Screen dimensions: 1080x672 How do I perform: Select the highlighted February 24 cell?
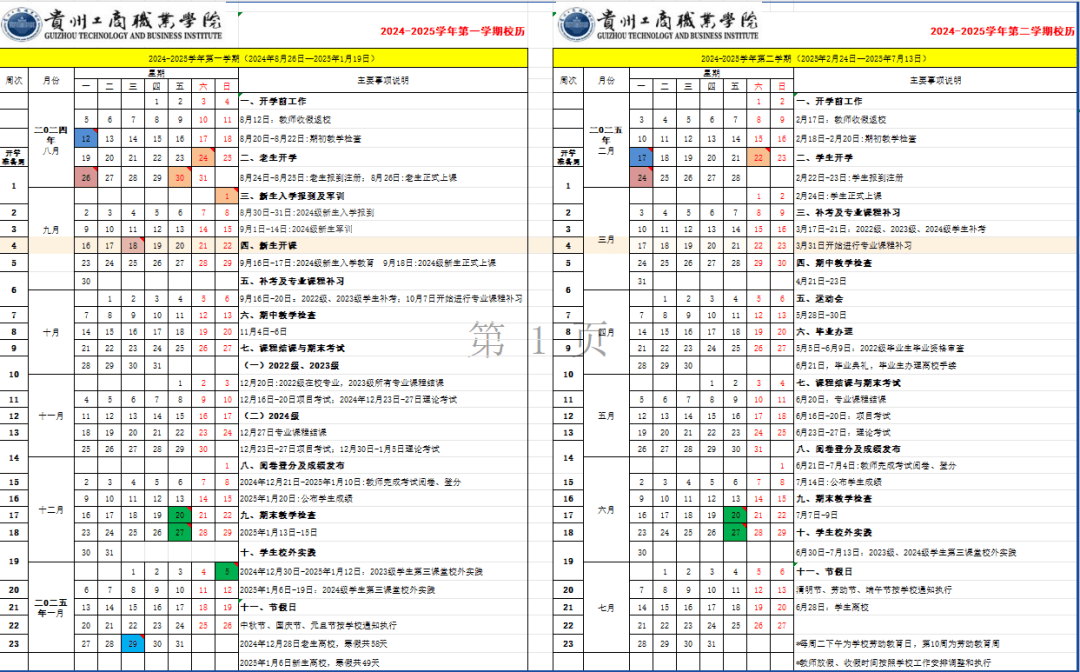pyautogui.click(x=641, y=177)
